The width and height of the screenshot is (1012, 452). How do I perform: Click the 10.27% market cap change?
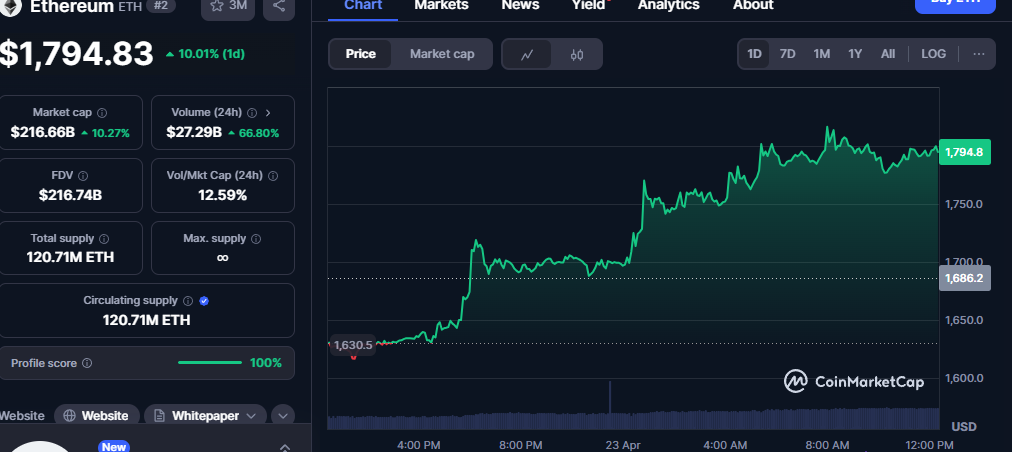pos(105,134)
